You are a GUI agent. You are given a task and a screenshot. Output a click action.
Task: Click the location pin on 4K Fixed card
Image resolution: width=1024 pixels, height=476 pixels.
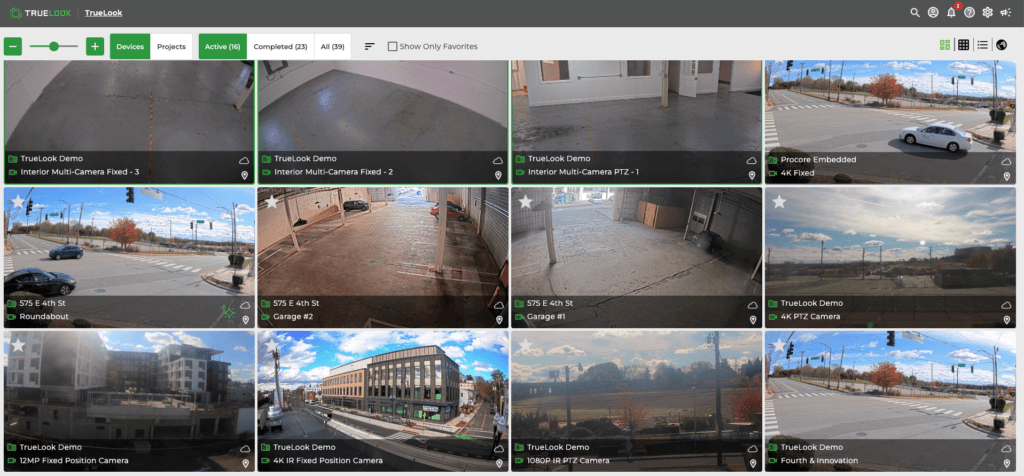1006,176
